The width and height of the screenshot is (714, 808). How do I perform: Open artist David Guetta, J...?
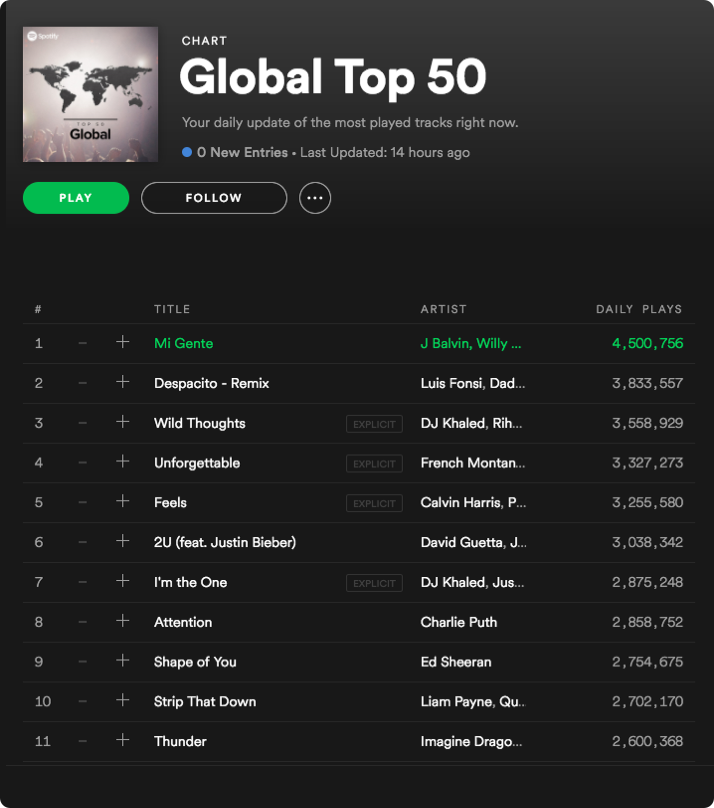pos(473,542)
